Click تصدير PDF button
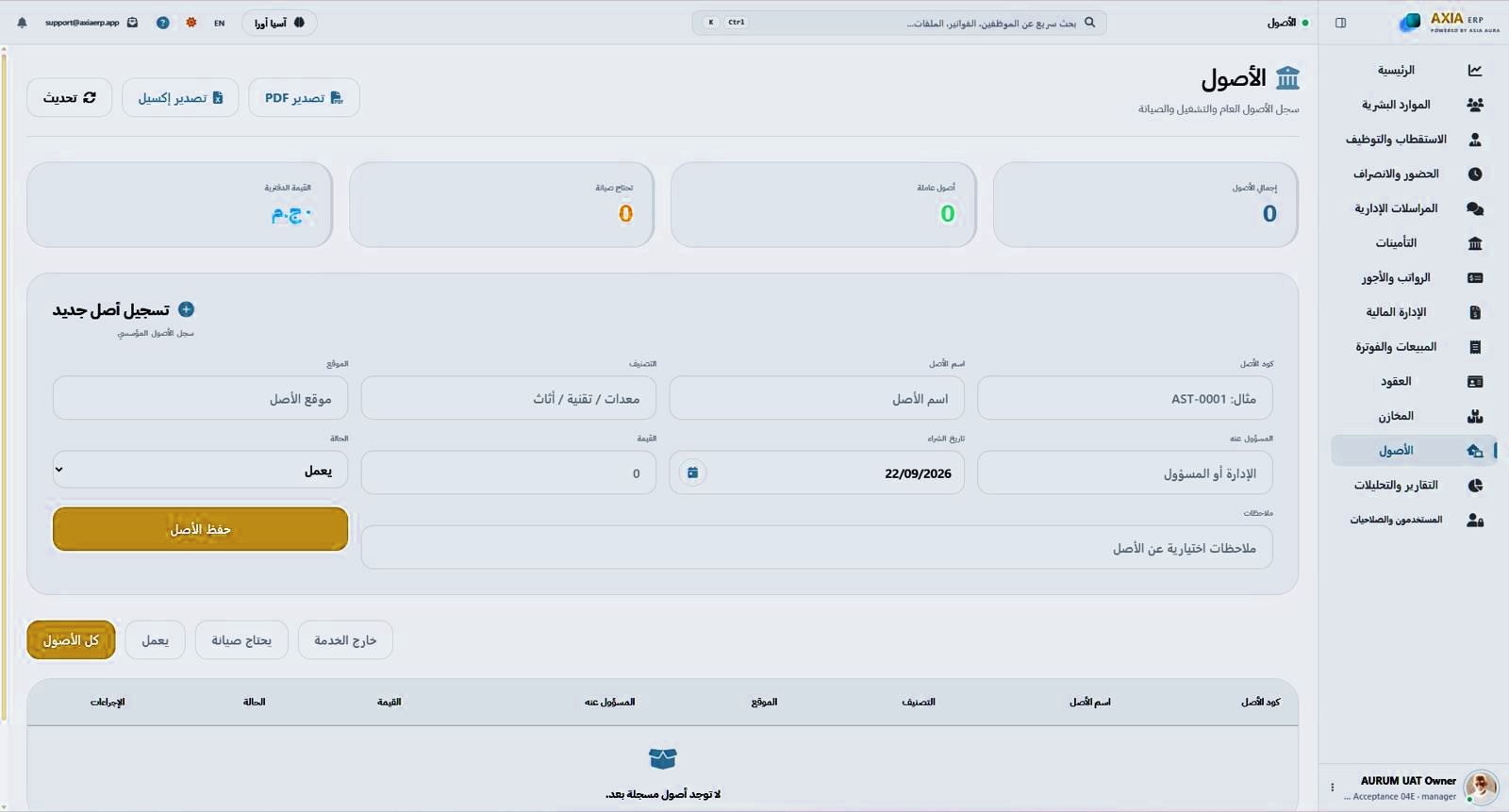The image size is (1509, 812). click(304, 97)
